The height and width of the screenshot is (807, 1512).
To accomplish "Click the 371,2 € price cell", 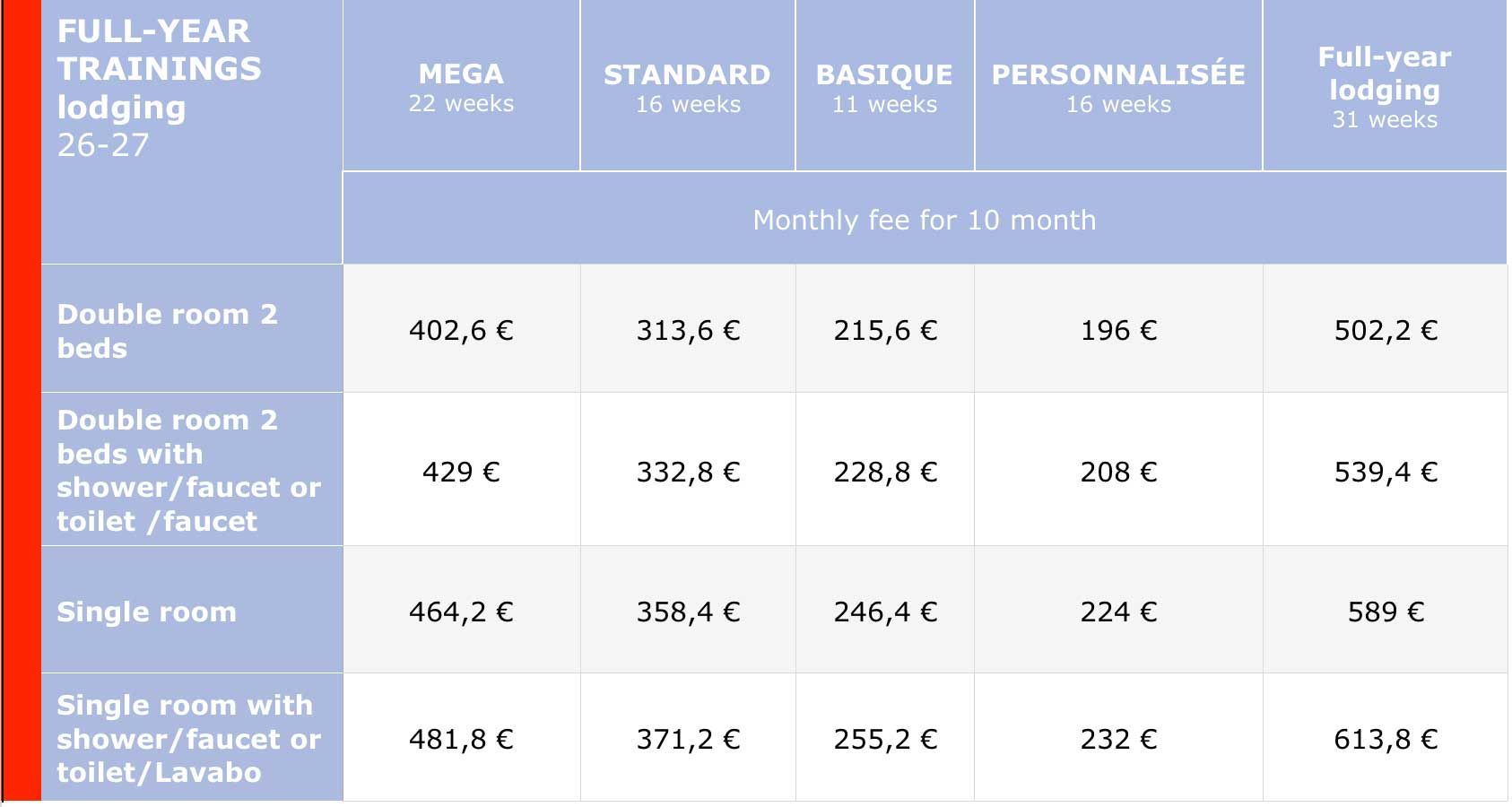I will (688, 738).
